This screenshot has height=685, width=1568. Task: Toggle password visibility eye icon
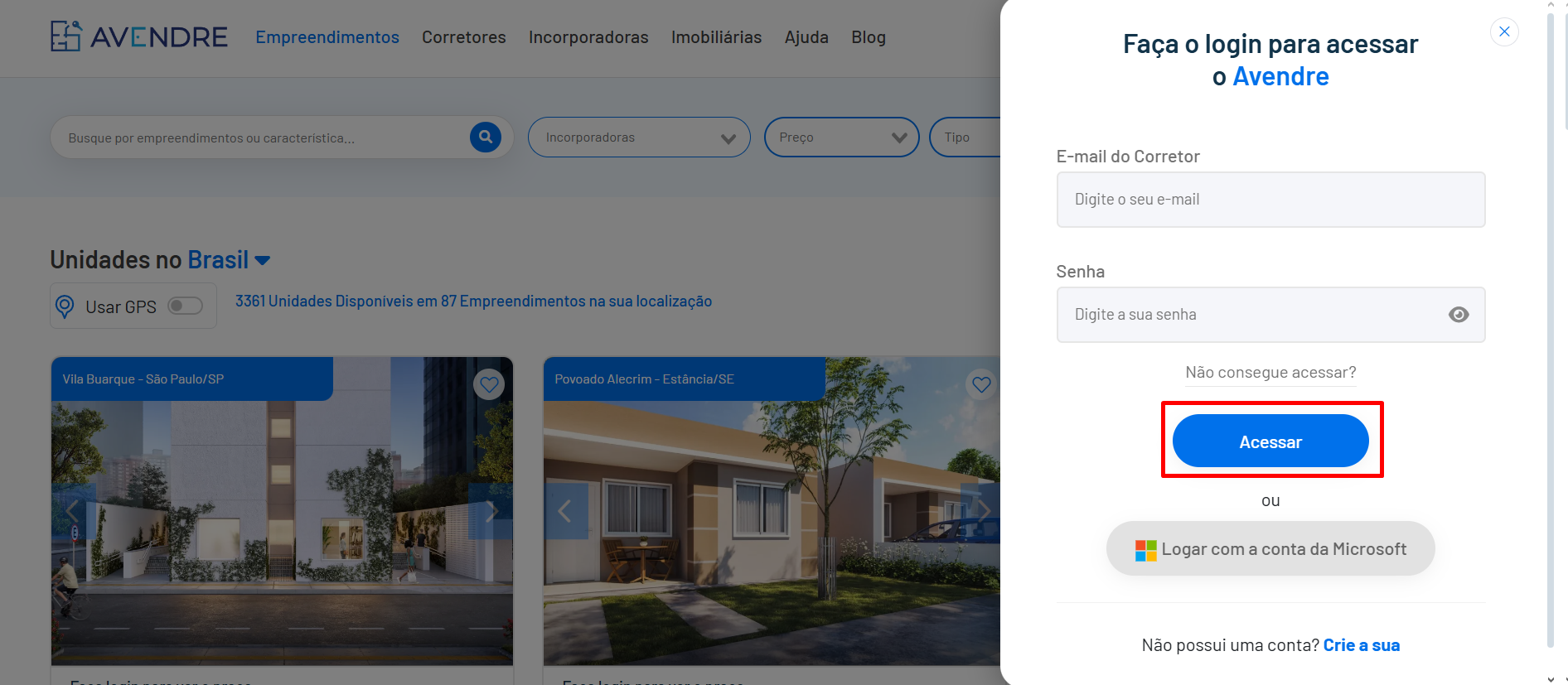coord(1459,315)
